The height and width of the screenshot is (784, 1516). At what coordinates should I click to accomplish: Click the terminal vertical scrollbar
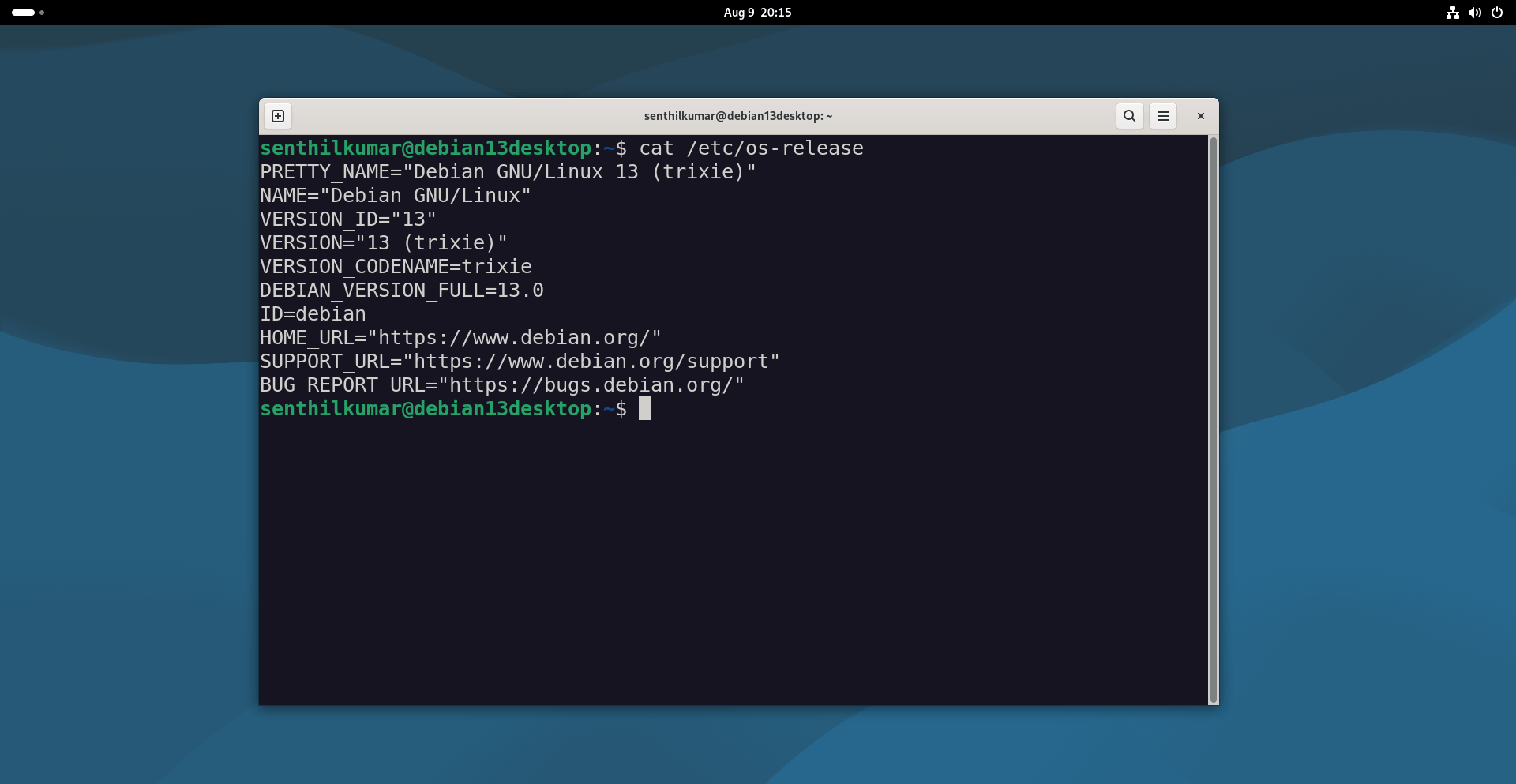(x=1213, y=418)
